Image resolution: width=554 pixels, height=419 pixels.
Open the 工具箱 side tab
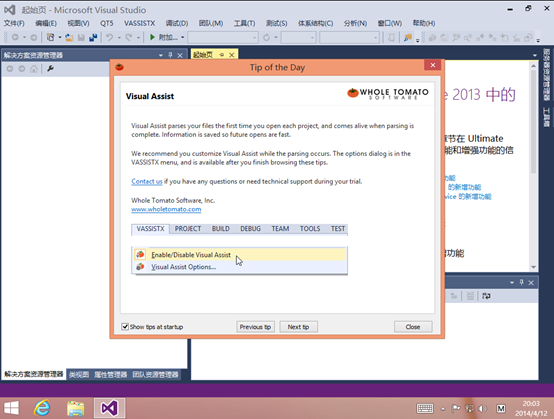point(546,117)
